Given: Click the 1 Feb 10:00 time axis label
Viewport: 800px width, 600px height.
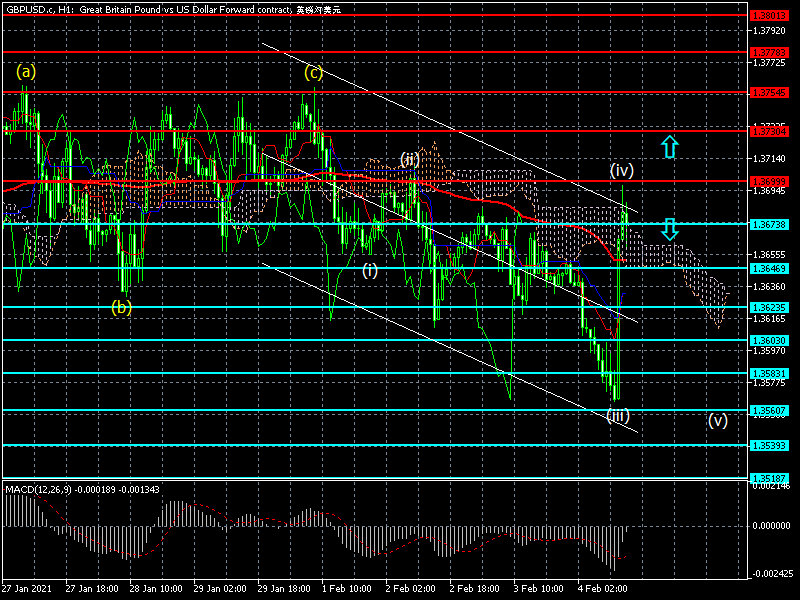Looking at the screenshot, I should point(348,590).
